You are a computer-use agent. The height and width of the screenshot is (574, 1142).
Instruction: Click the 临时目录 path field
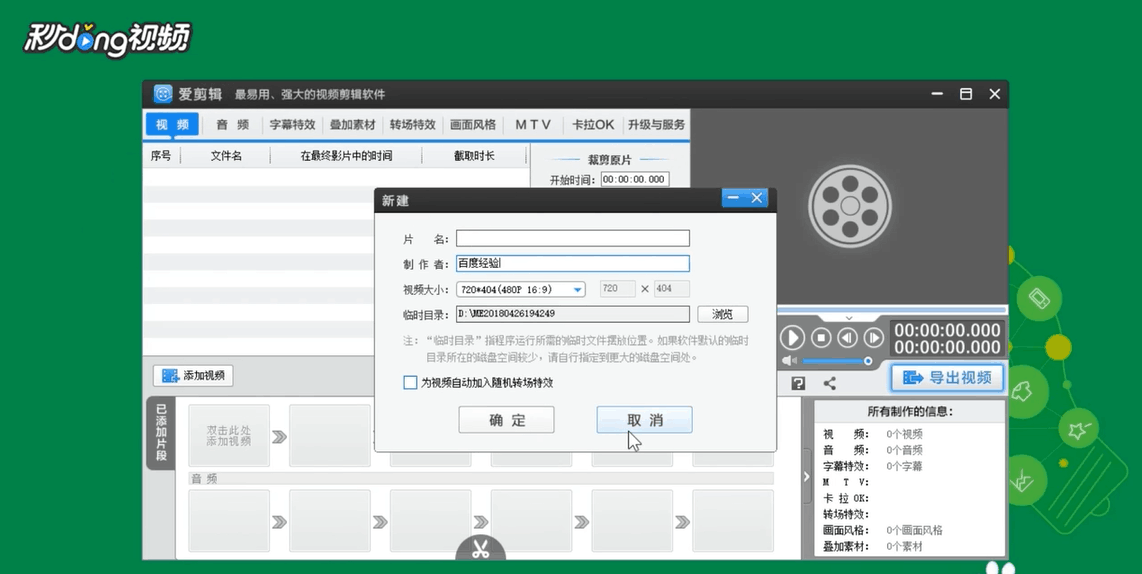pyautogui.click(x=572, y=314)
